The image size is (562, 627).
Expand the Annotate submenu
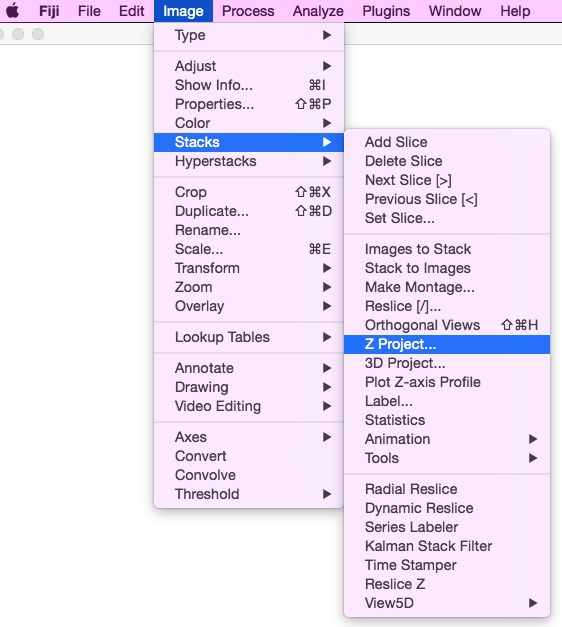(x=249, y=368)
